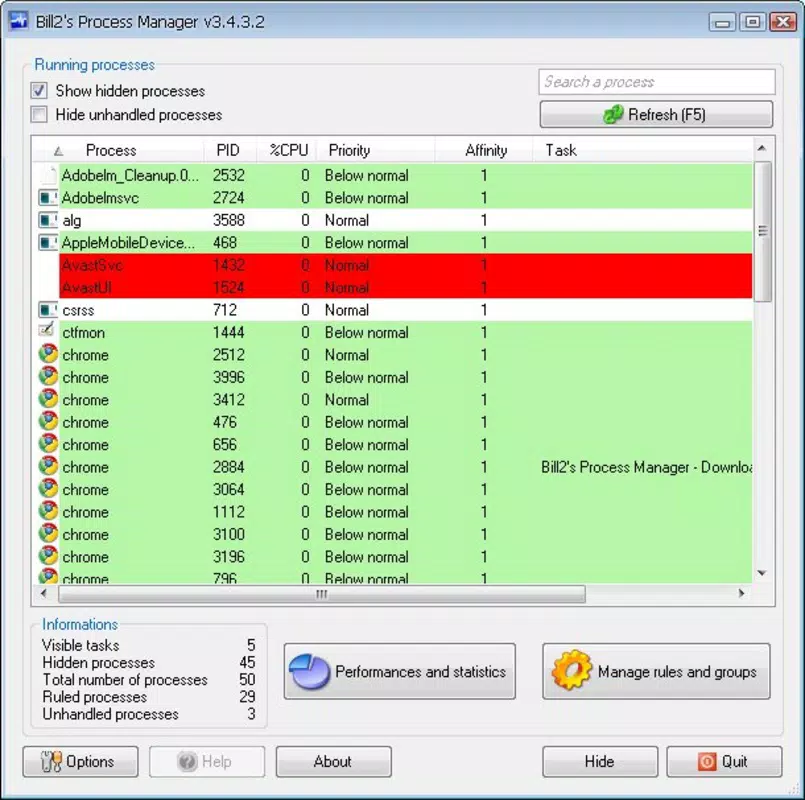Refresh the process list (F5)
The height and width of the screenshot is (800, 805).
pyautogui.click(x=656, y=114)
